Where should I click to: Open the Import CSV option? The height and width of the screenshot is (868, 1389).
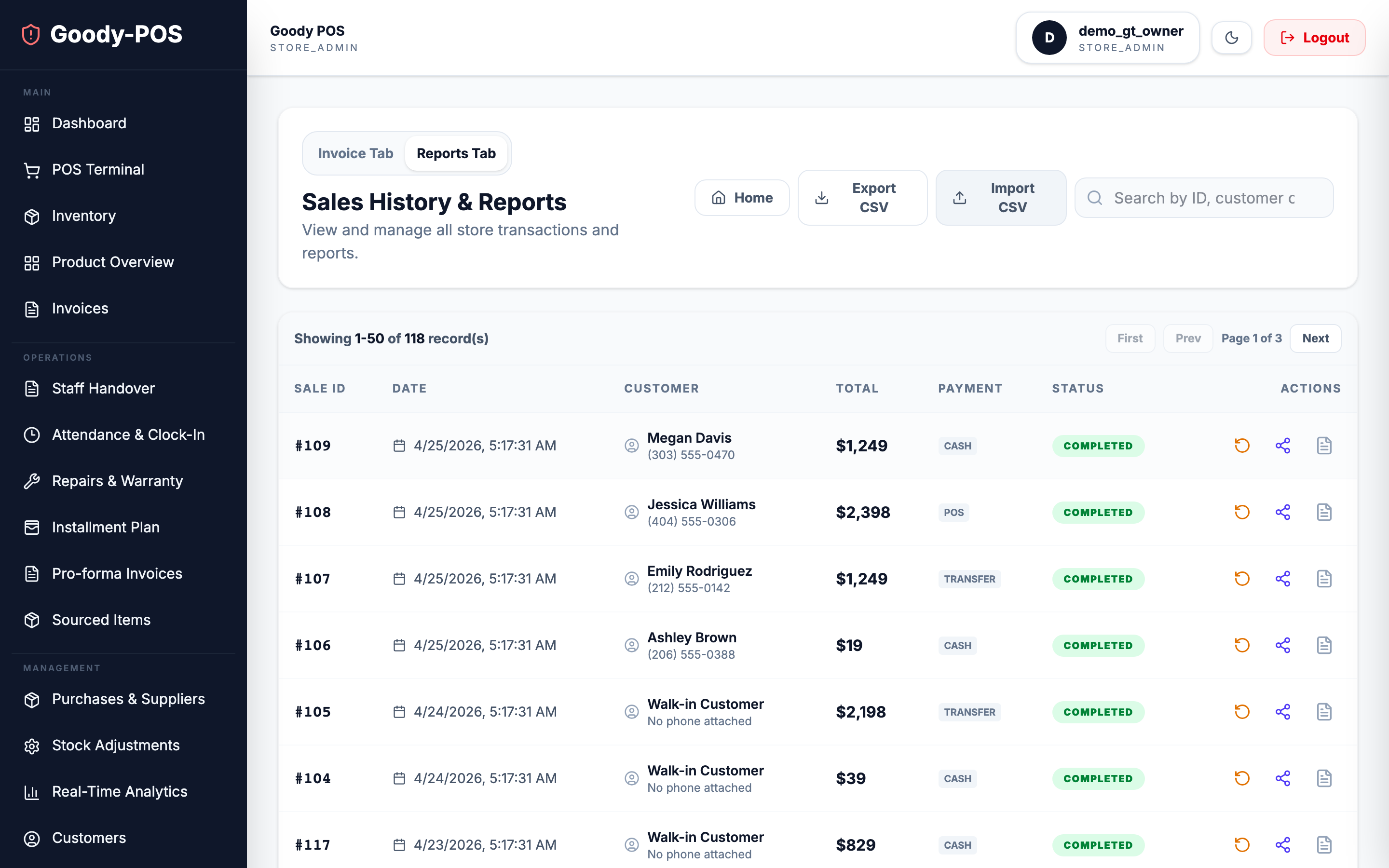tap(1001, 198)
